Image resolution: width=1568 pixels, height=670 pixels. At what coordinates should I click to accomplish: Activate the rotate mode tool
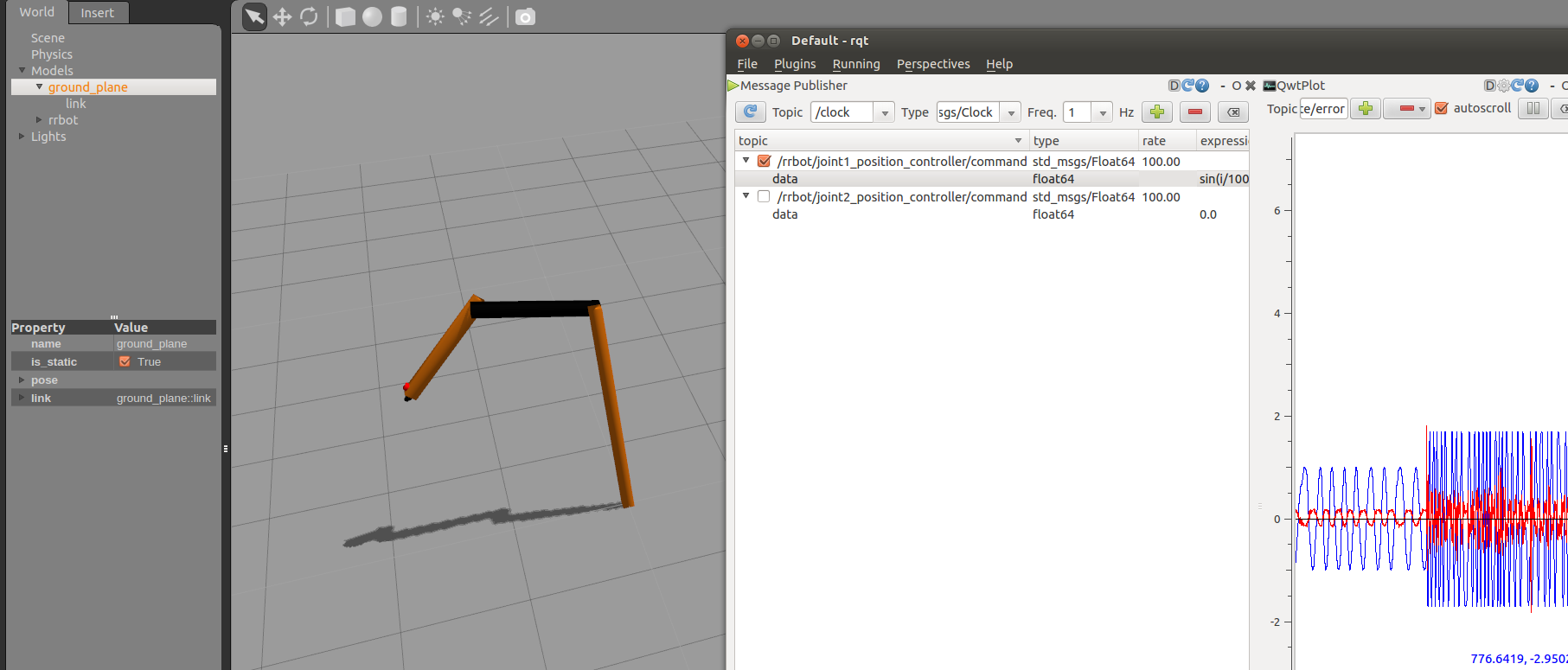[309, 16]
